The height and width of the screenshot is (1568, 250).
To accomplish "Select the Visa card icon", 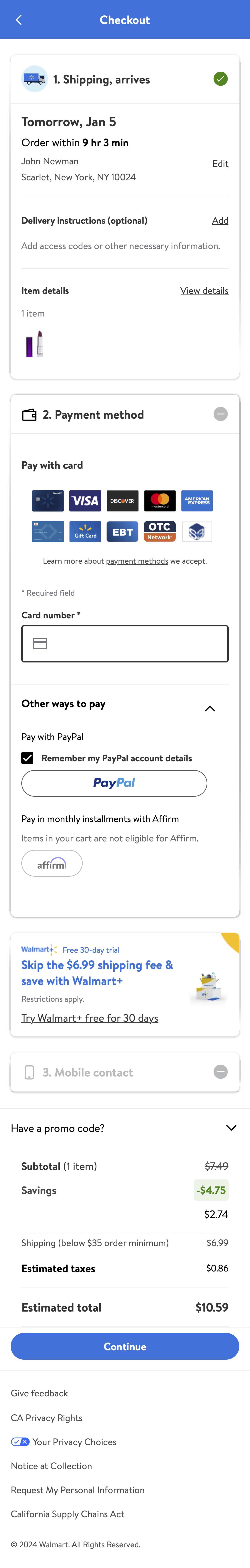I will tap(84, 500).
